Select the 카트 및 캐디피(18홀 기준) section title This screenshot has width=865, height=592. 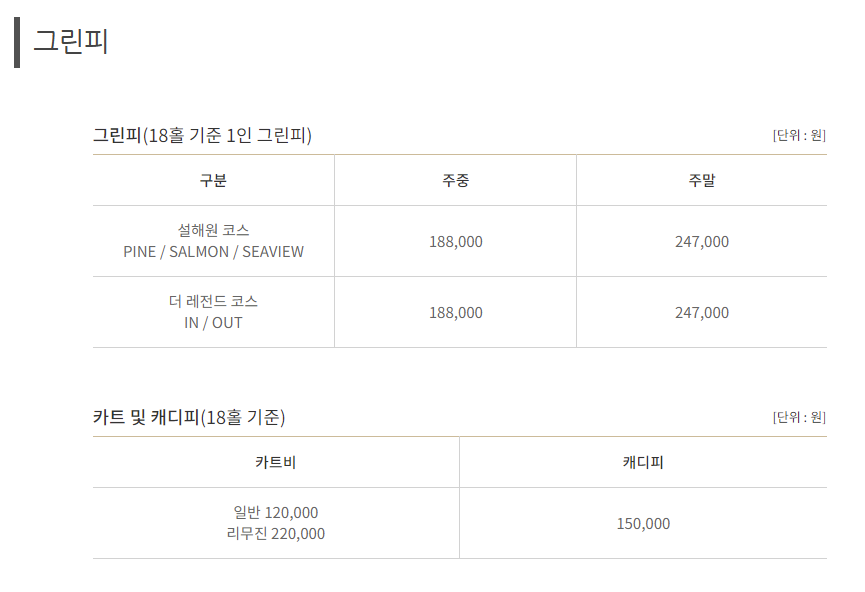coord(189,417)
